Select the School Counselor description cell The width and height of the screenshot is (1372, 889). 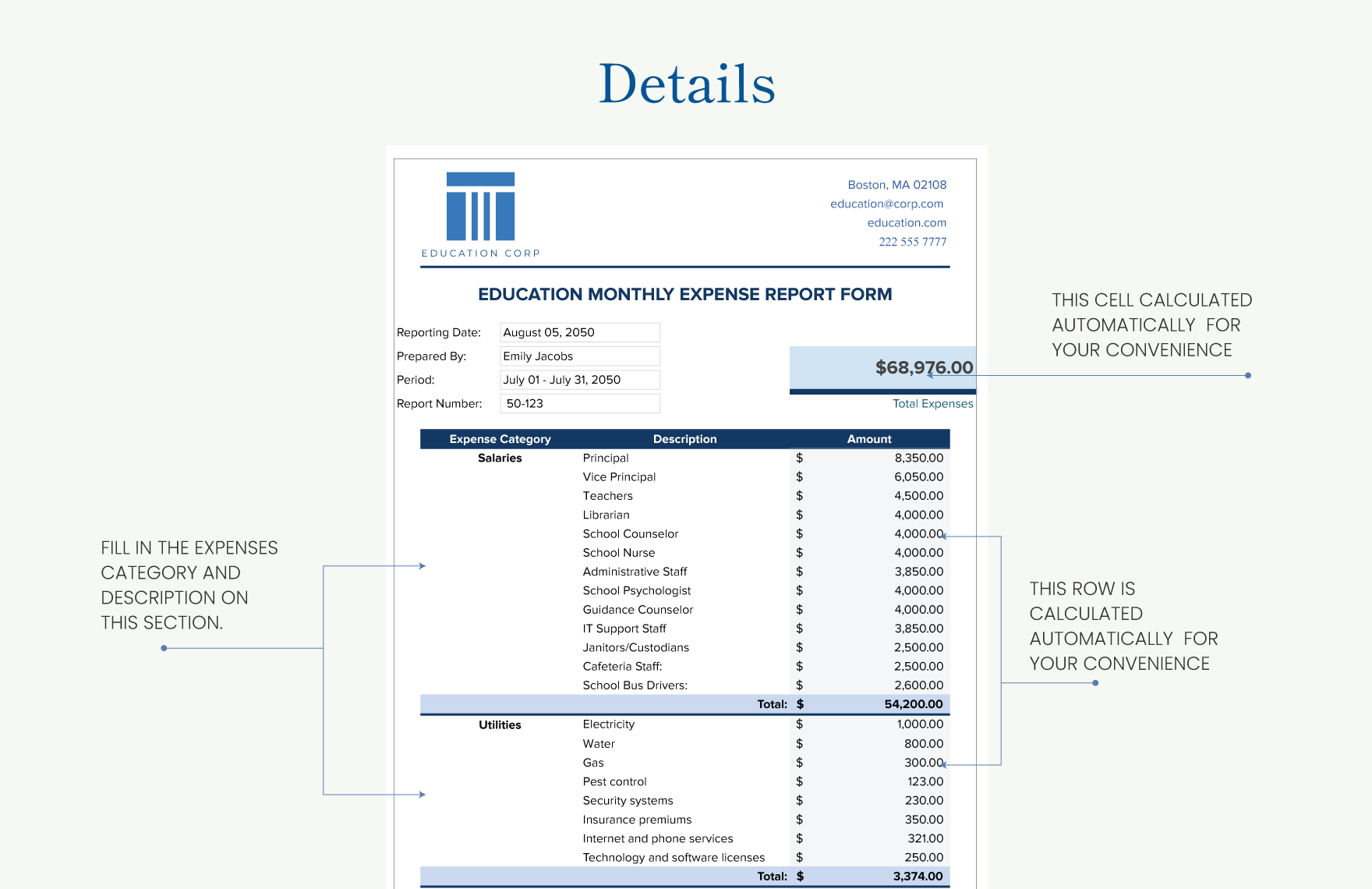pos(631,533)
